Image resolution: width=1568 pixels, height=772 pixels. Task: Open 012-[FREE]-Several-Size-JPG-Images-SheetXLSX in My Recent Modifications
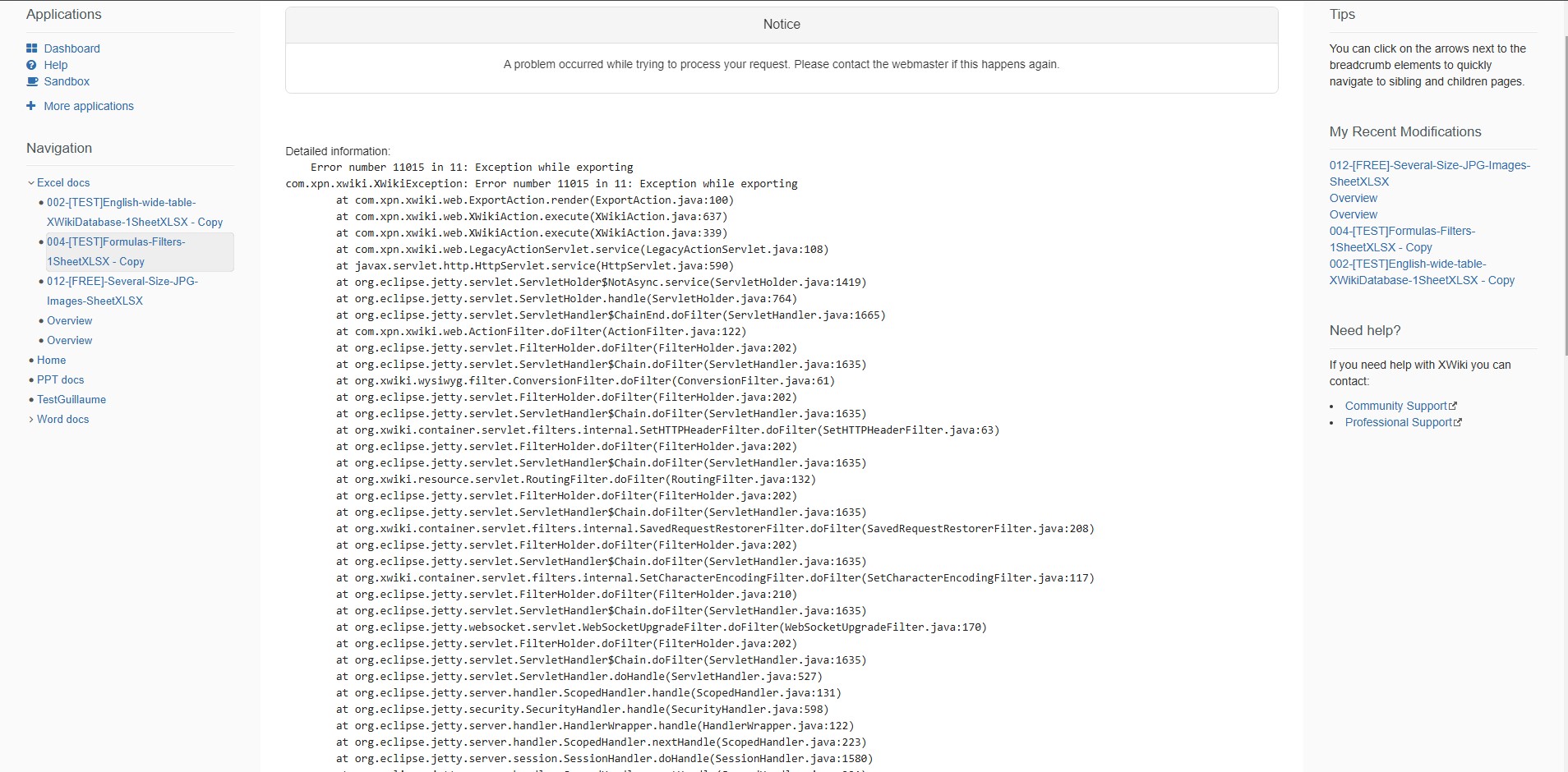click(1430, 173)
